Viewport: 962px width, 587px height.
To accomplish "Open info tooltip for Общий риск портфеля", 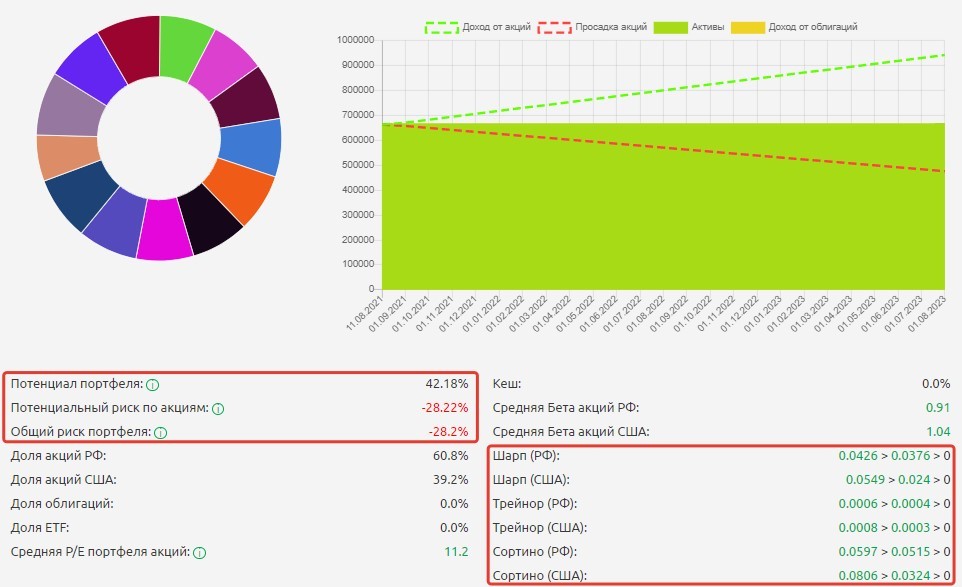I will [160, 432].
